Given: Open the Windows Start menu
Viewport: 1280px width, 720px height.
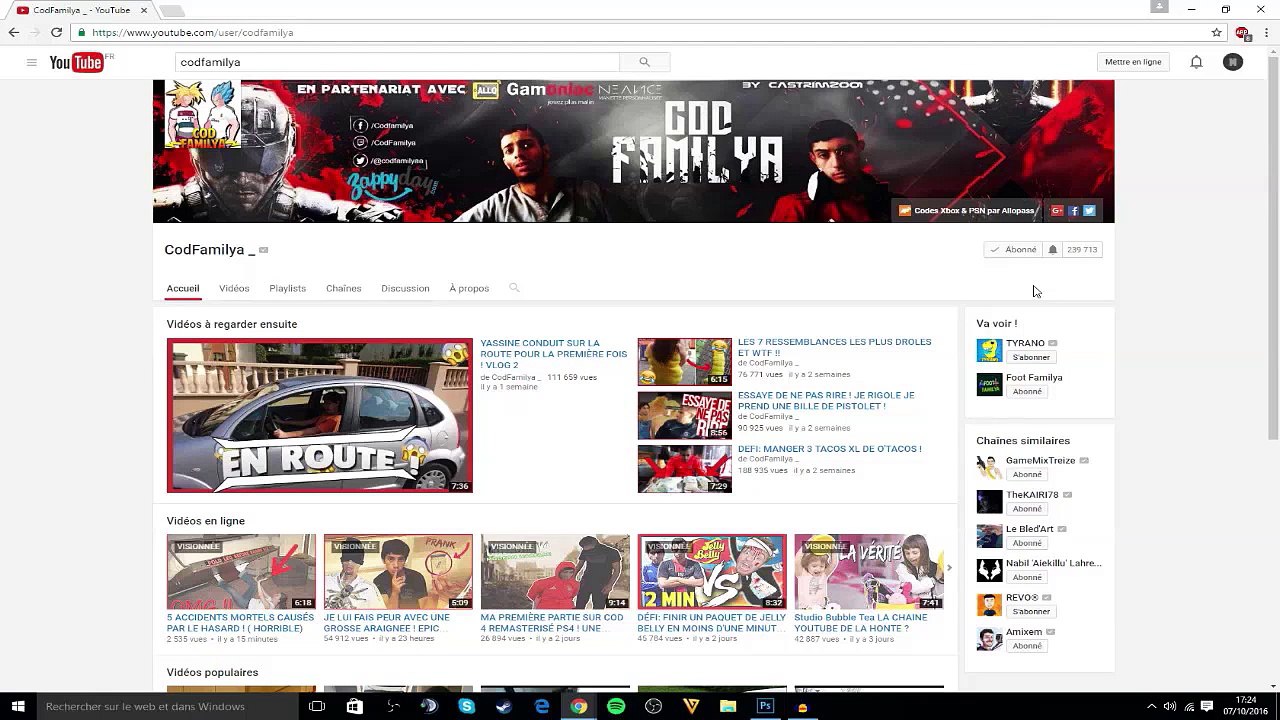Looking at the screenshot, I should (x=17, y=706).
